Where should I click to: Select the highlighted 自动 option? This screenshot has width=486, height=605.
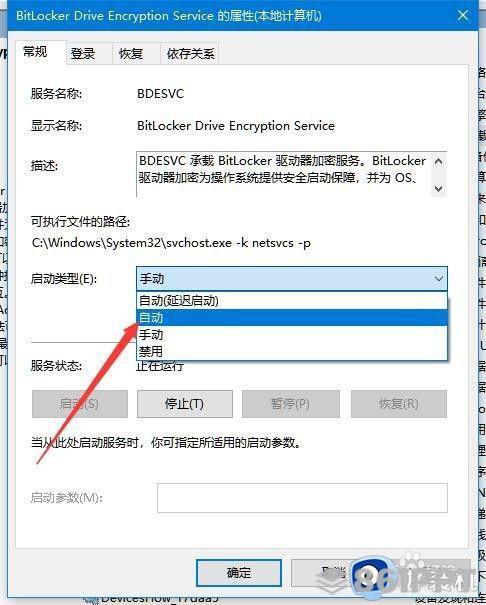292,318
